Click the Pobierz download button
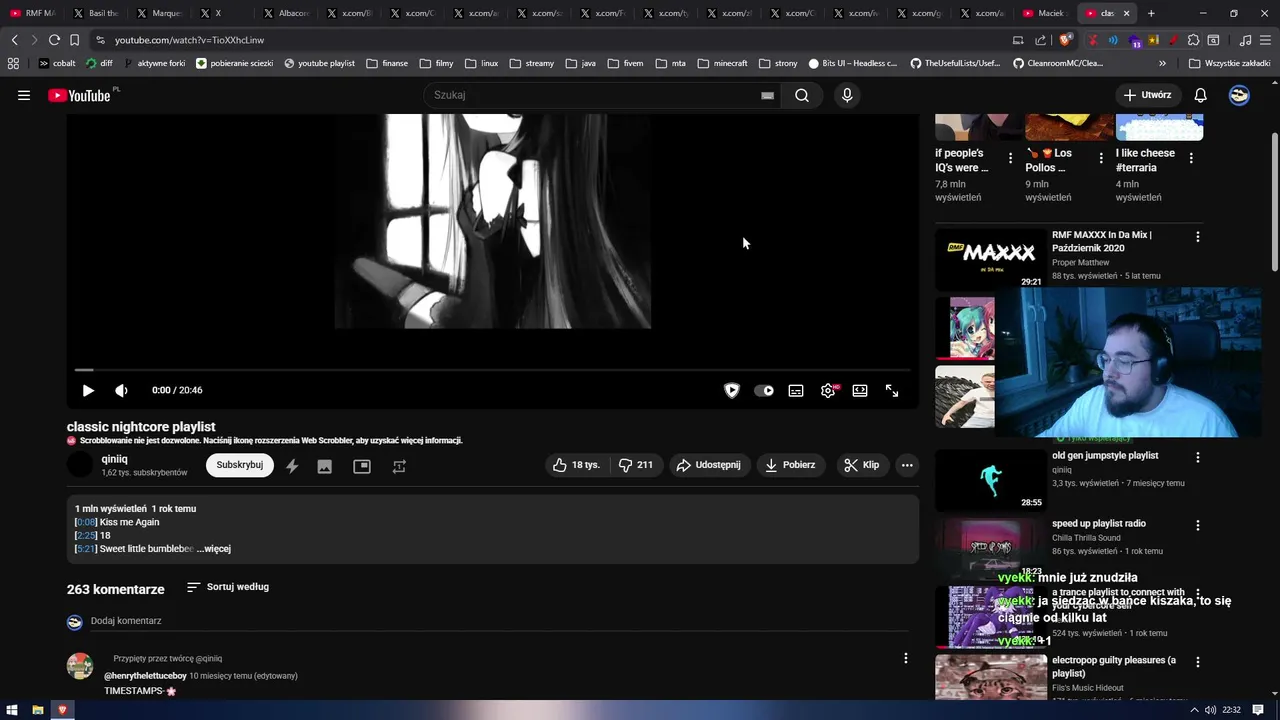Screen dimensions: 1280x720 click(x=790, y=465)
